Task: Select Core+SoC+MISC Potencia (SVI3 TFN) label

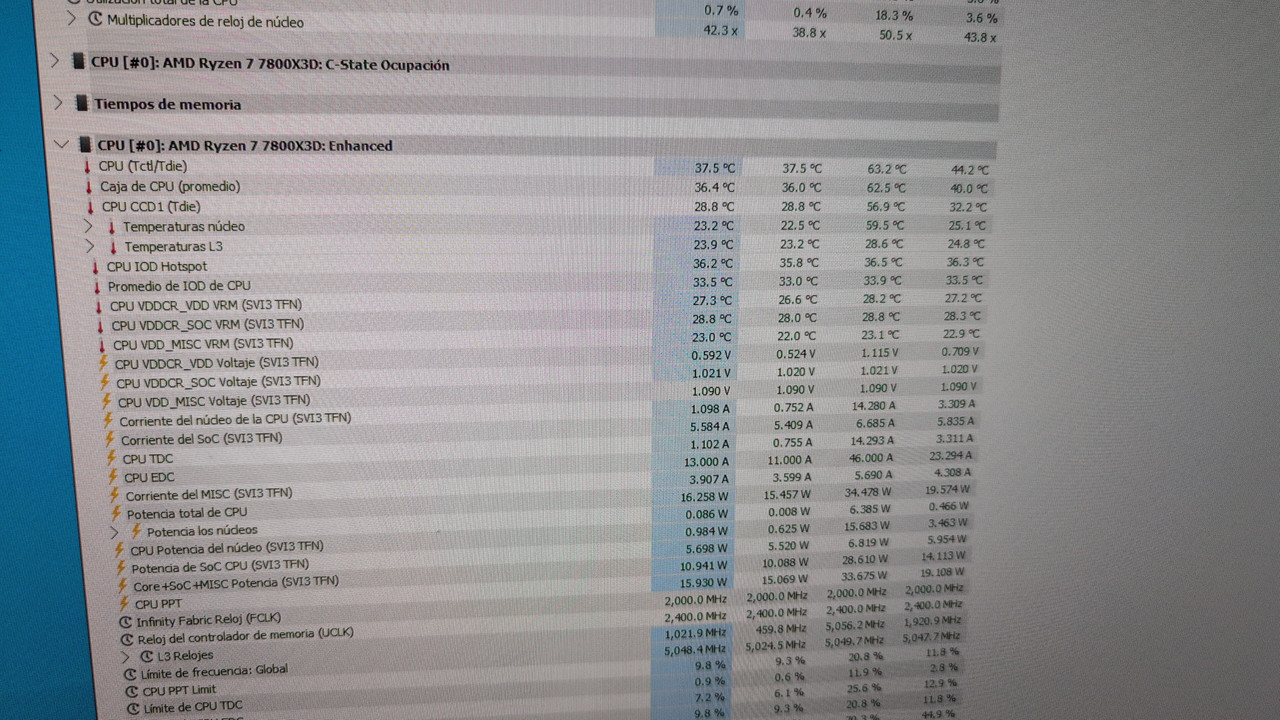Action: (236, 583)
